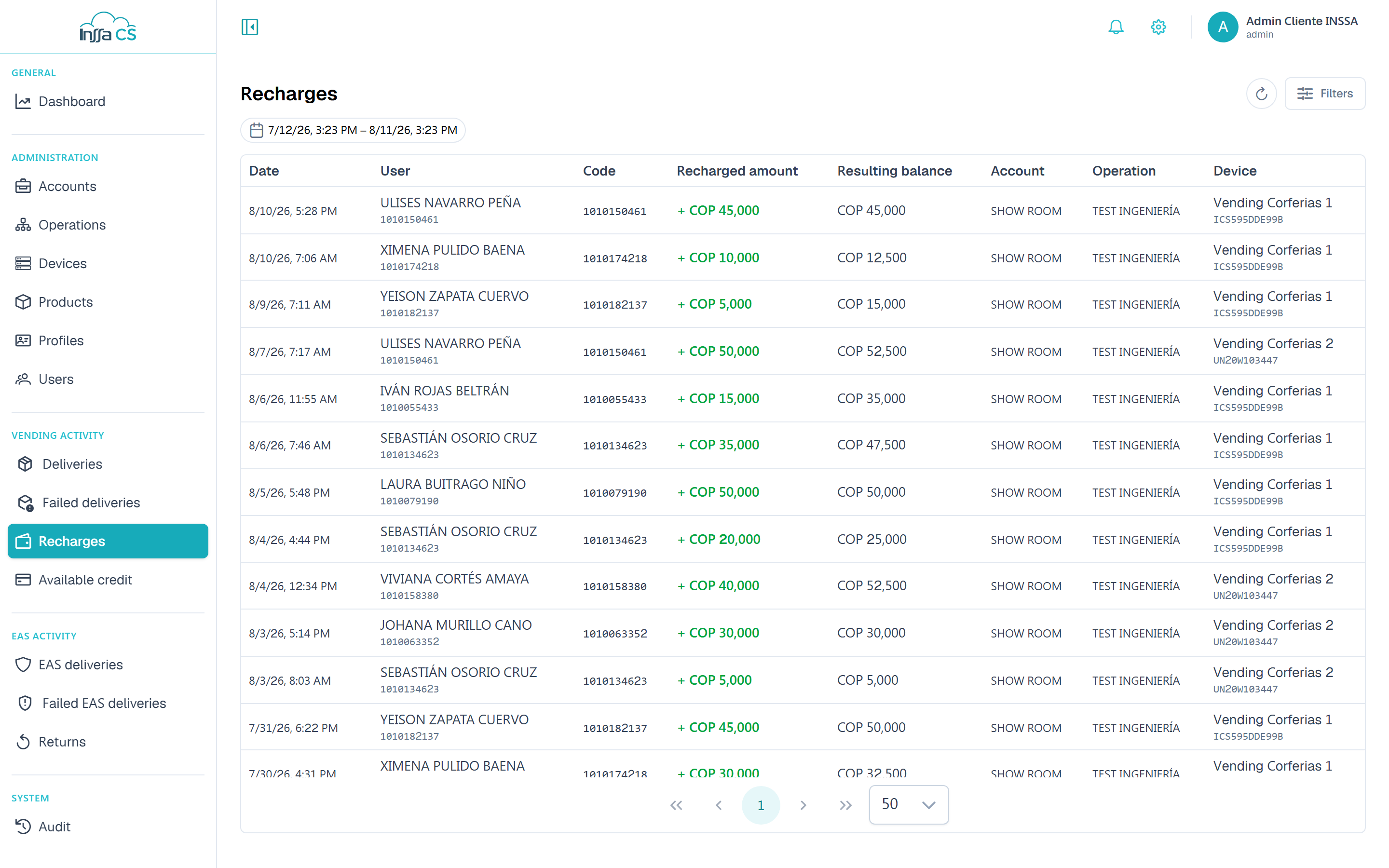Go to the last page arrow
The height and width of the screenshot is (868, 1389).
point(845,805)
